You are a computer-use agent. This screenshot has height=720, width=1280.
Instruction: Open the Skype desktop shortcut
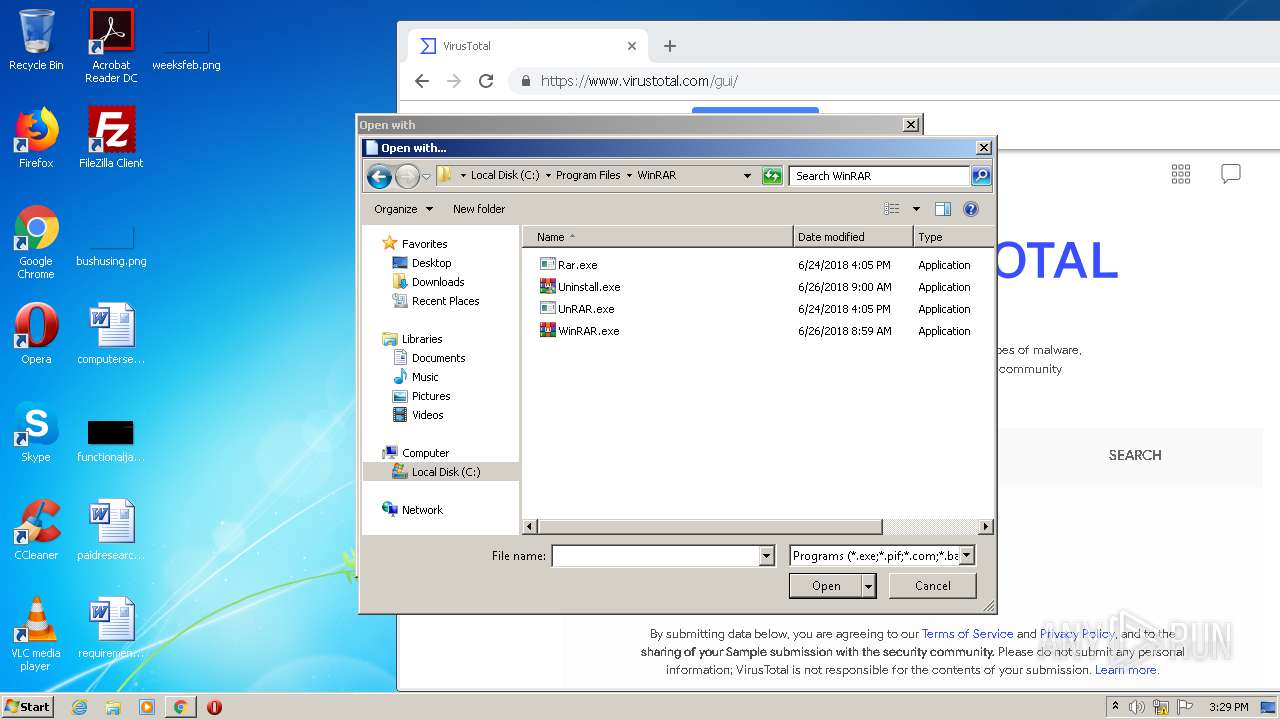[36, 432]
